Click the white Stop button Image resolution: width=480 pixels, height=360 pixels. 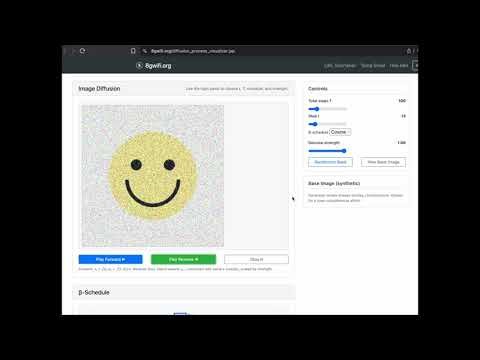[256, 259]
